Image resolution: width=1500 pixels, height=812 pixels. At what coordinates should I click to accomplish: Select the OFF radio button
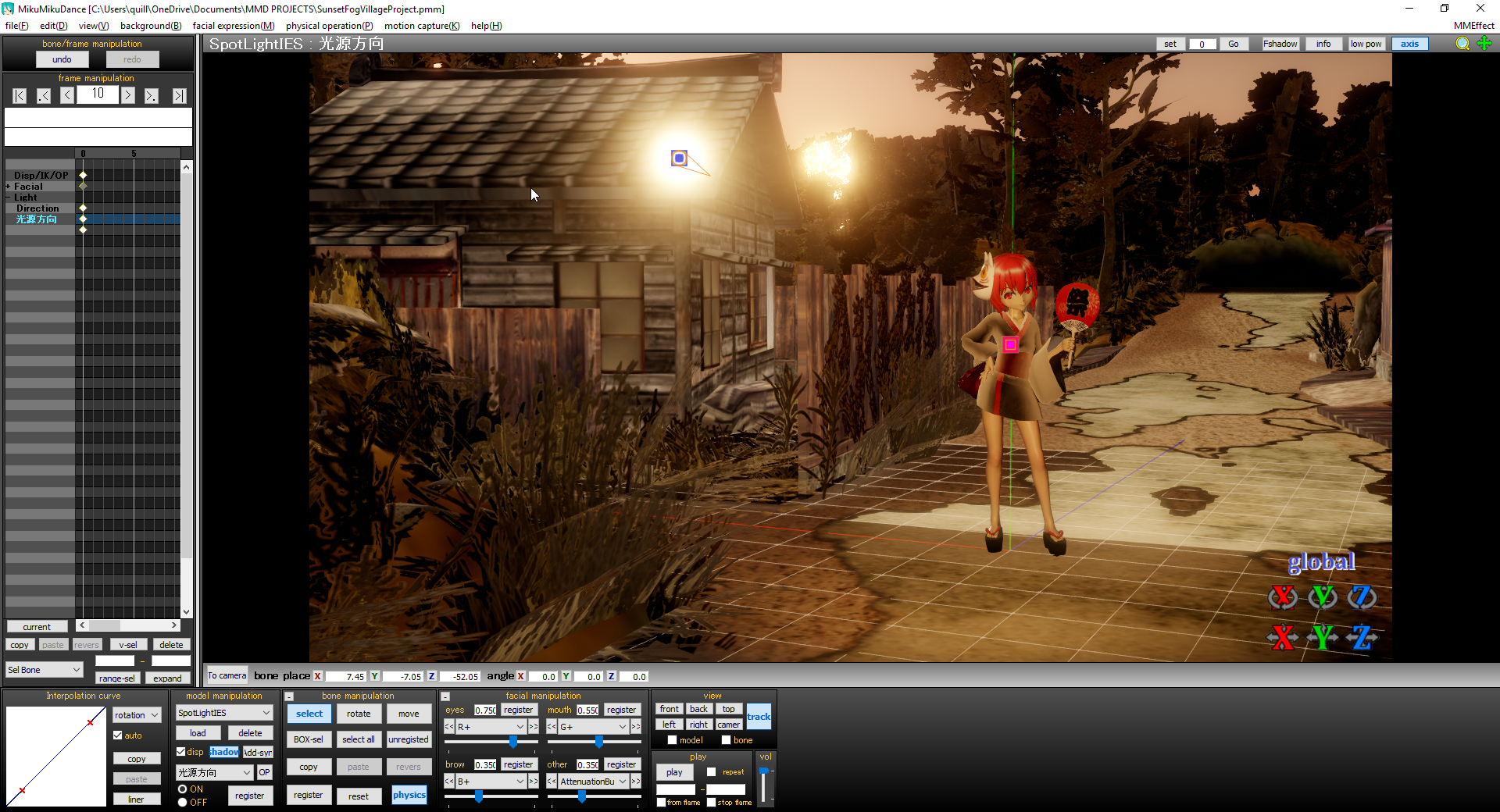[x=182, y=803]
